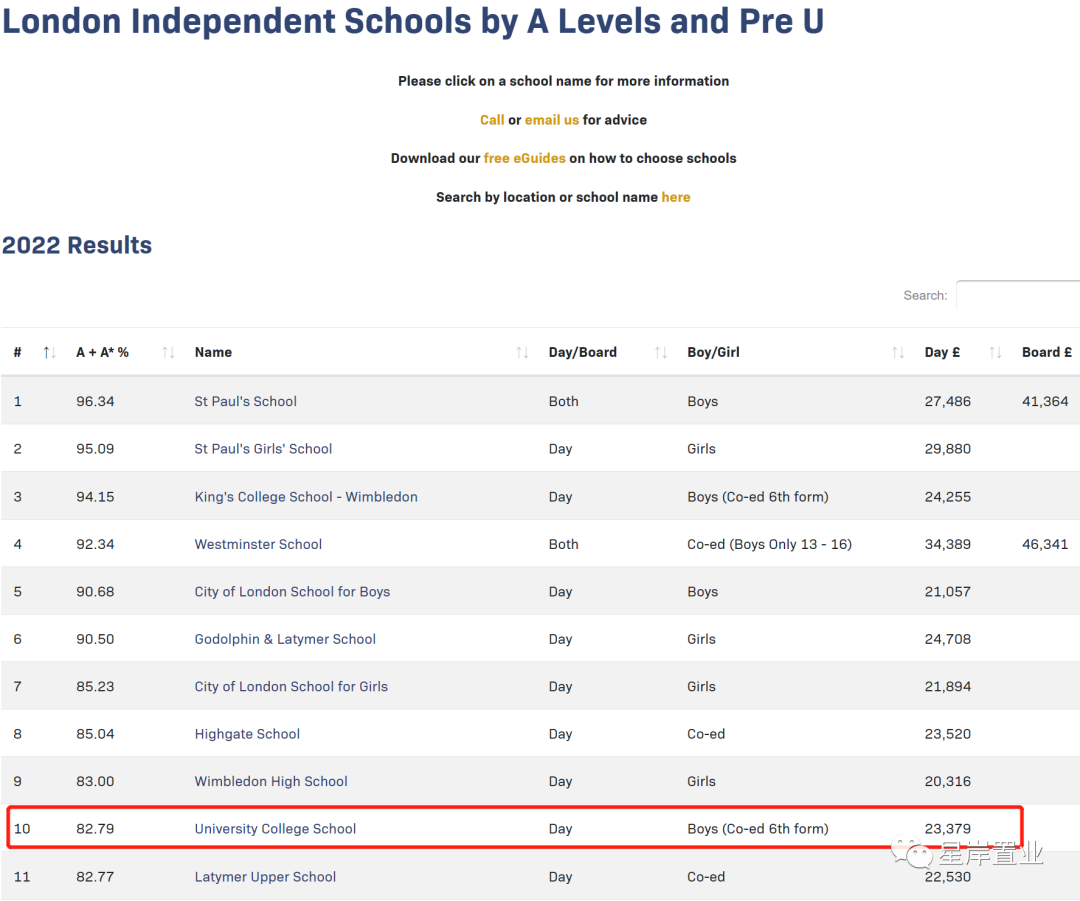Select the 90.68 percentage cell
The height and width of the screenshot is (901, 1080).
coord(95,592)
